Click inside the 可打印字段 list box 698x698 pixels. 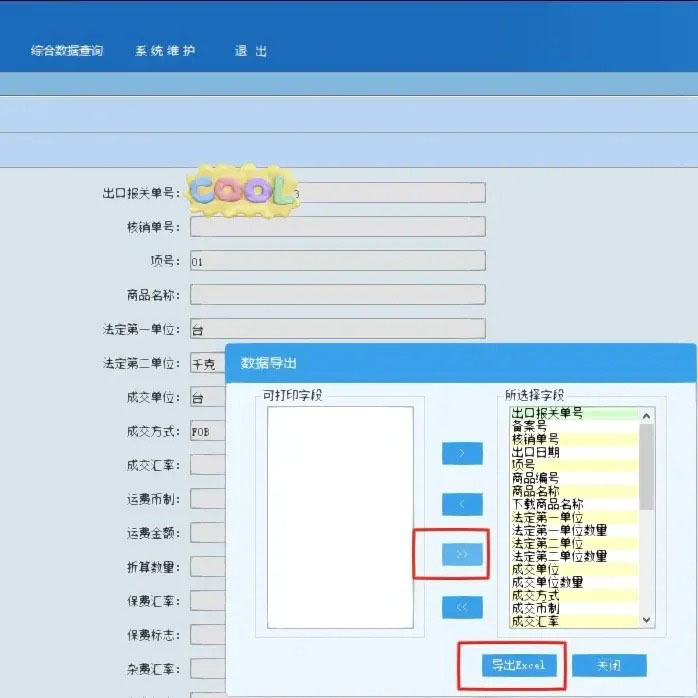point(340,517)
